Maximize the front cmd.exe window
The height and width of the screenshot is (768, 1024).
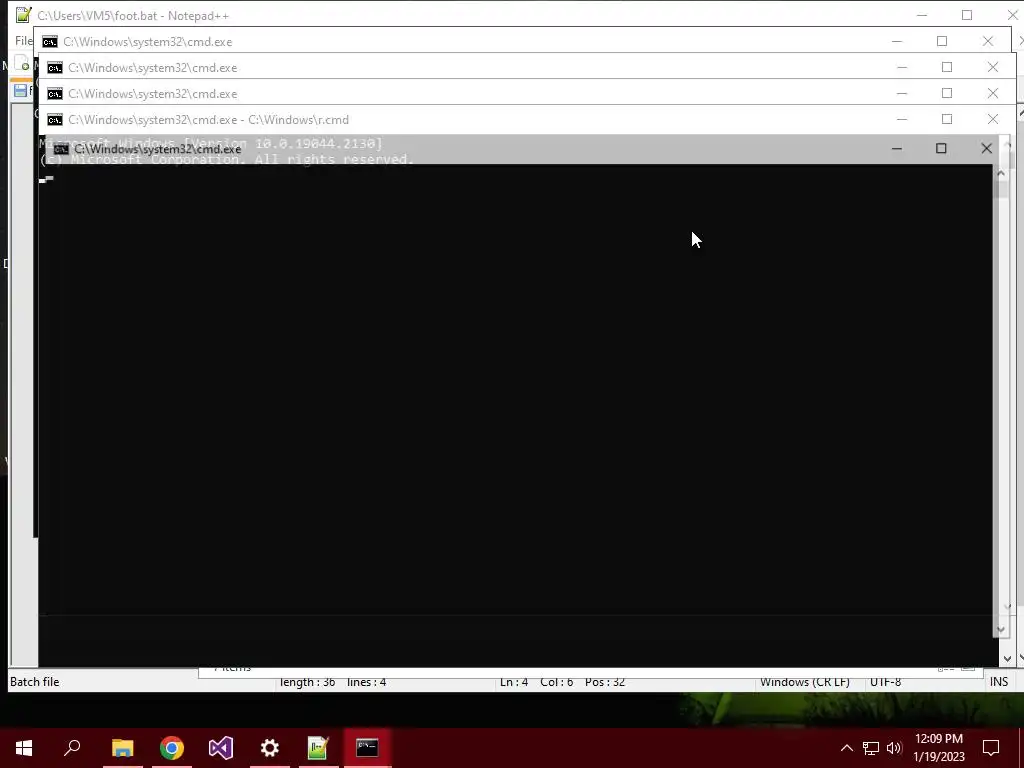point(941,149)
